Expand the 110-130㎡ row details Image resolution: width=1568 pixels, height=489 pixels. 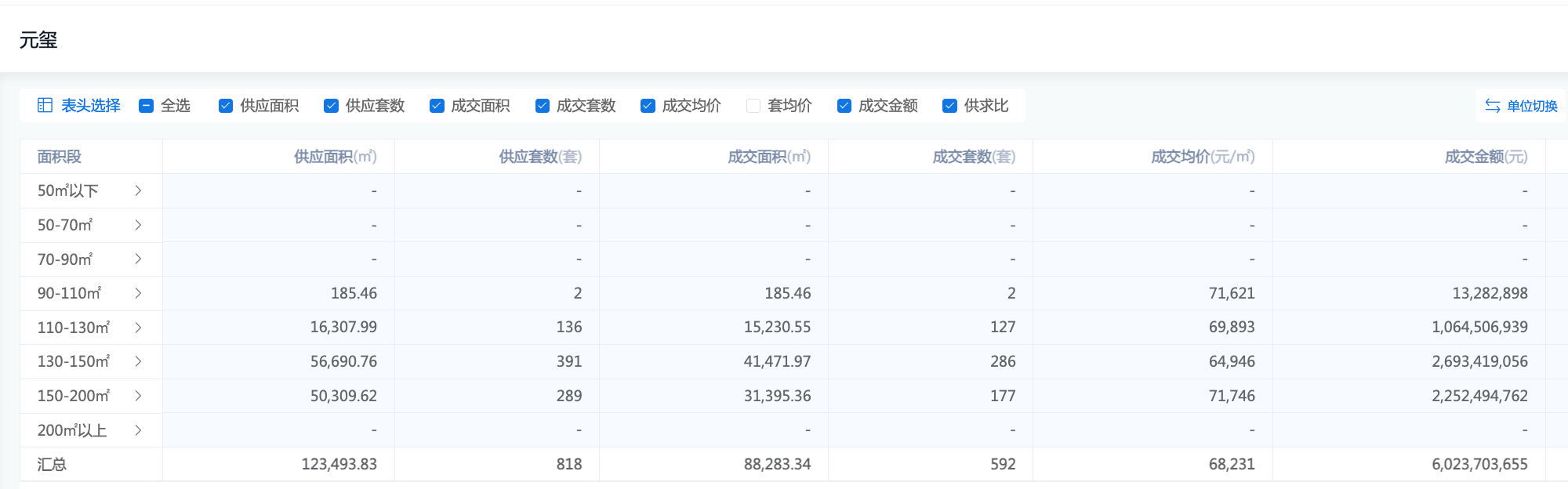click(138, 328)
